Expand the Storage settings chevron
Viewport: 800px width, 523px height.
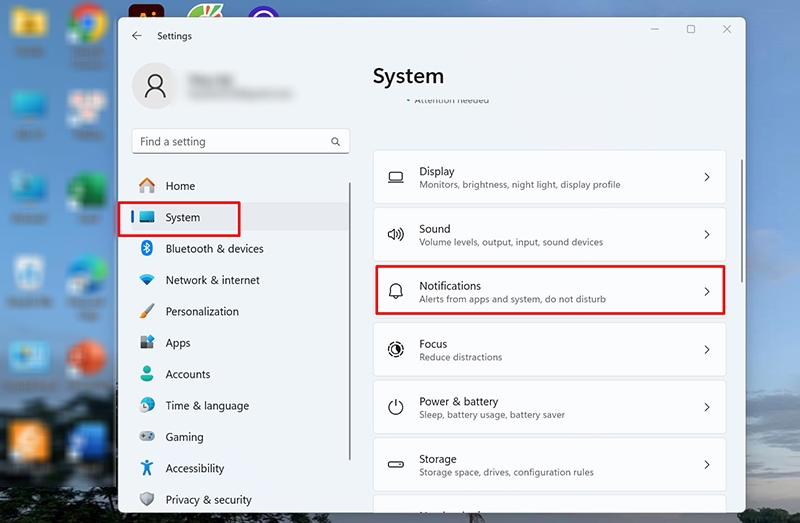pos(707,465)
